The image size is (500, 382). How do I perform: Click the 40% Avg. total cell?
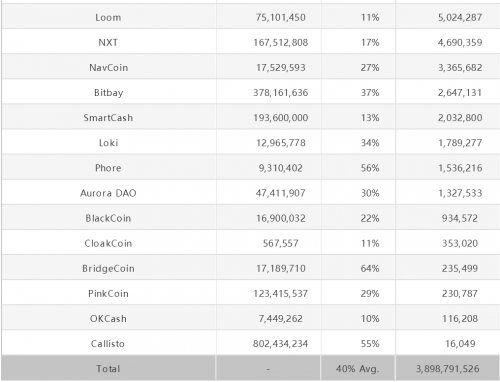(357, 369)
